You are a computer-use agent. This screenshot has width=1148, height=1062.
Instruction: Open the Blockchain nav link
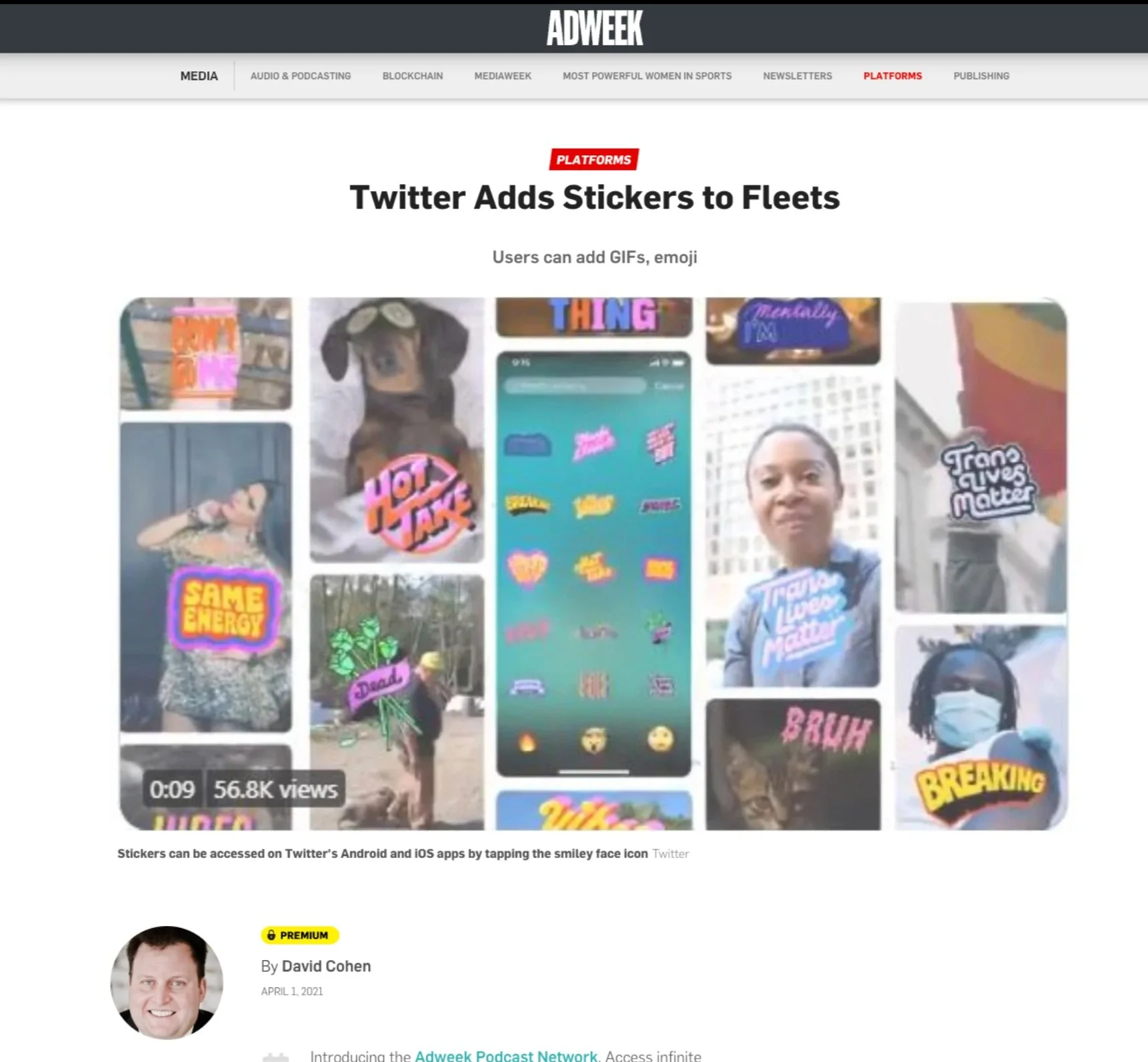(413, 76)
